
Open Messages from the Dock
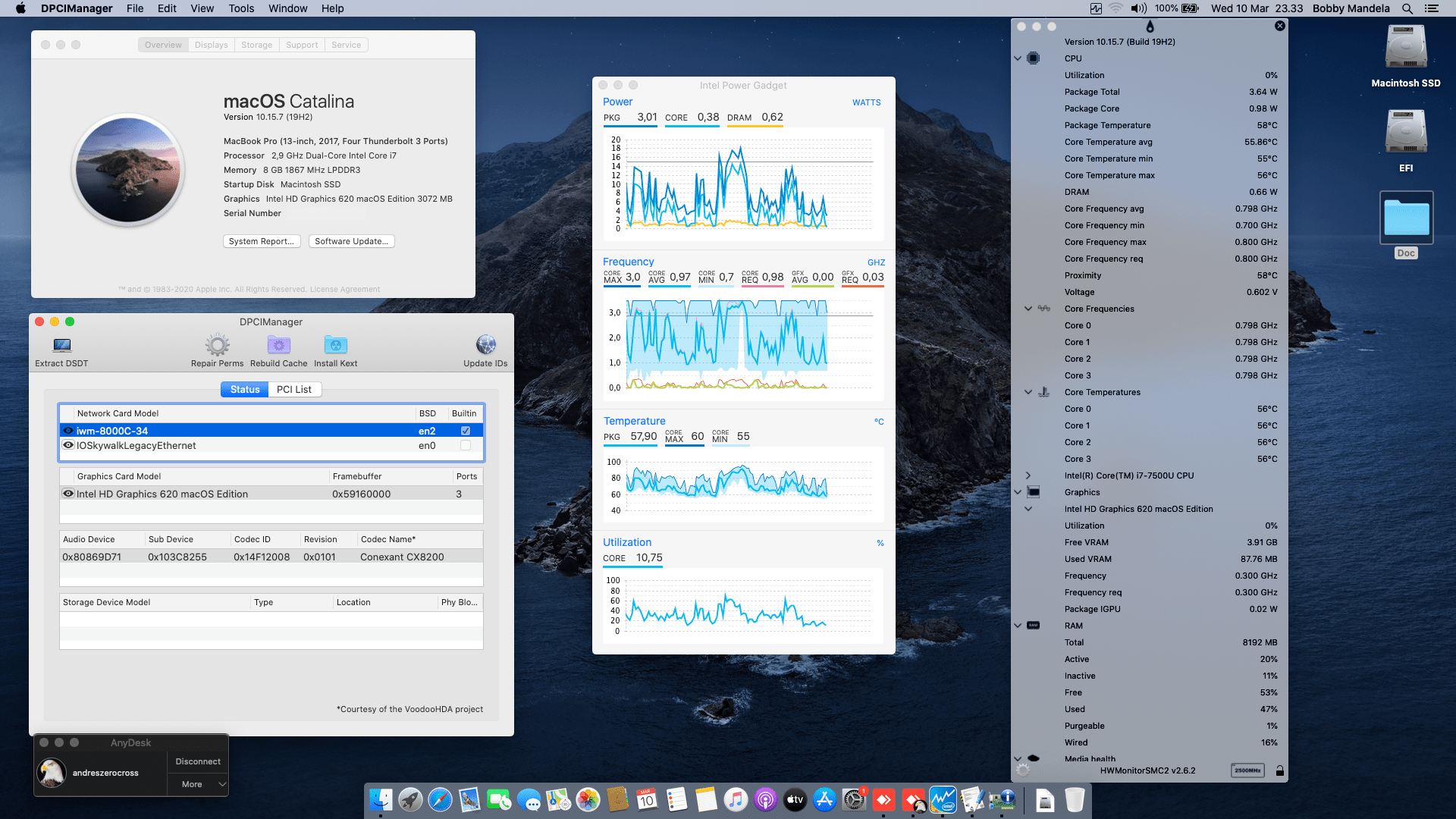coord(529,799)
